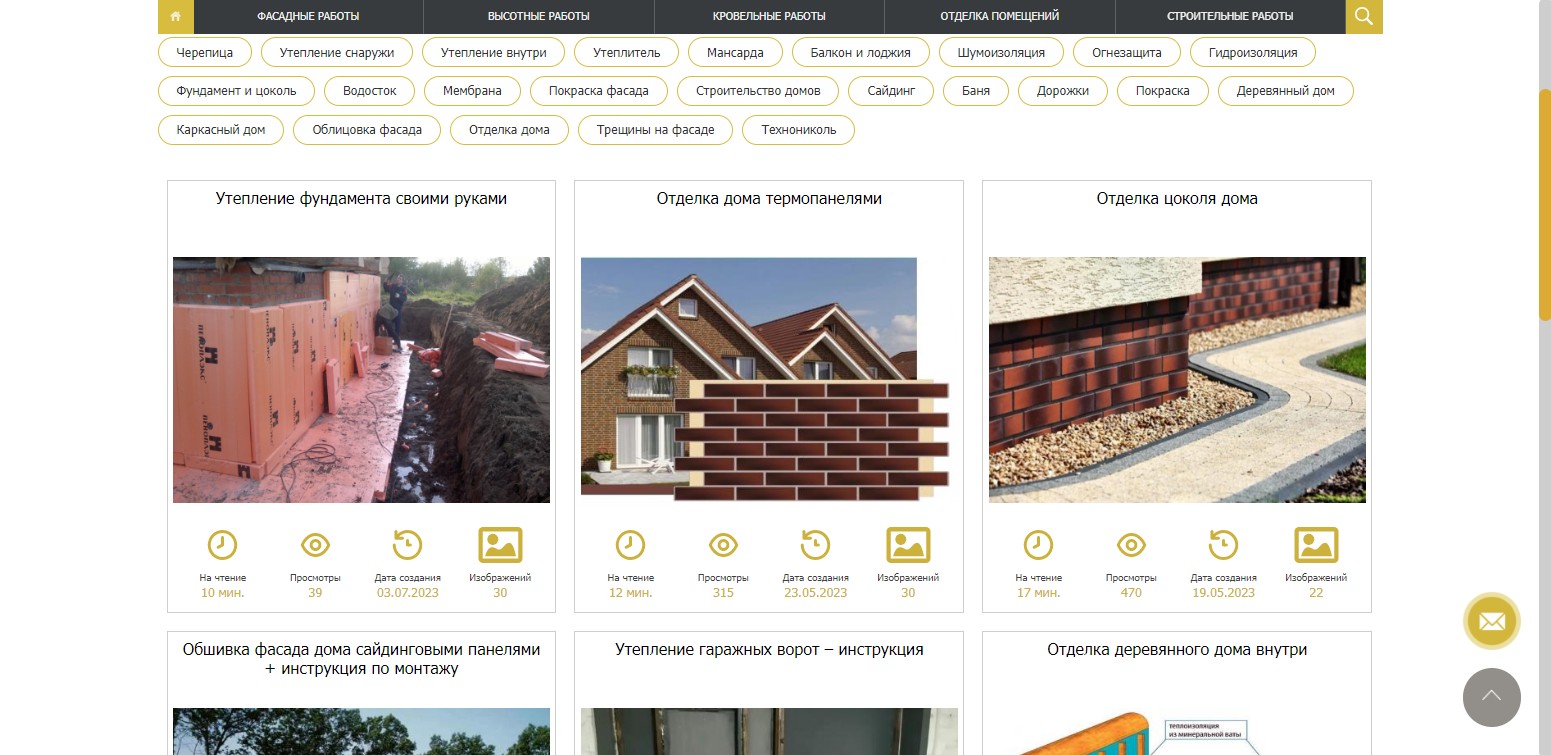The width and height of the screenshot is (1551, 755).
Task: Select the Деревянный дом tag
Action: pos(1286,91)
